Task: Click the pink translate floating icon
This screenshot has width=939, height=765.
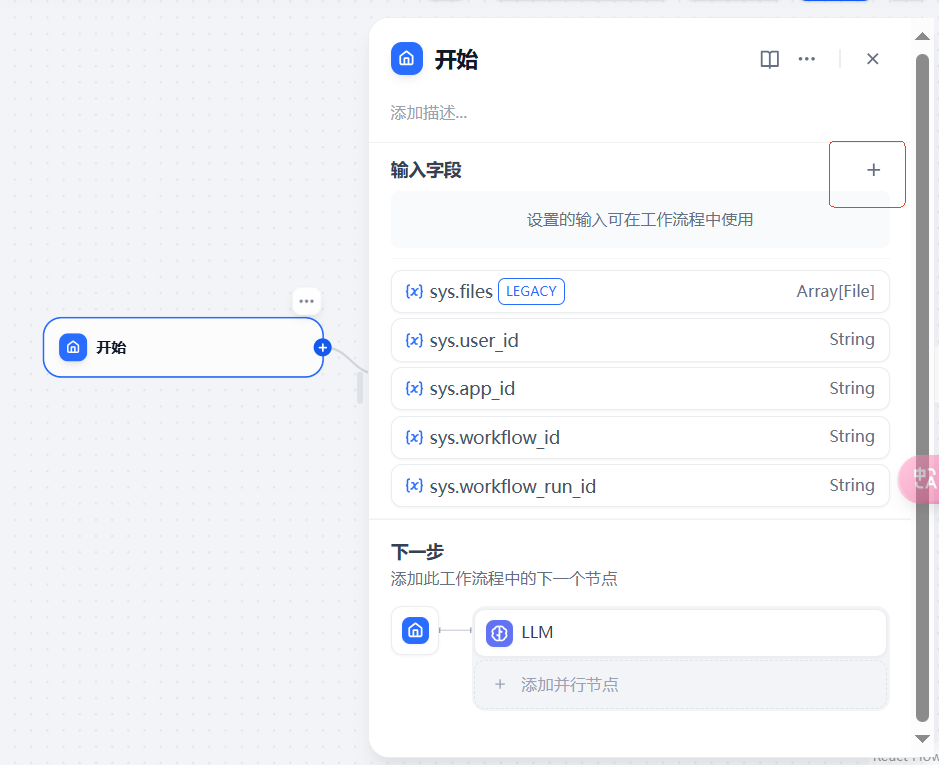Action: click(x=922, y=479)
